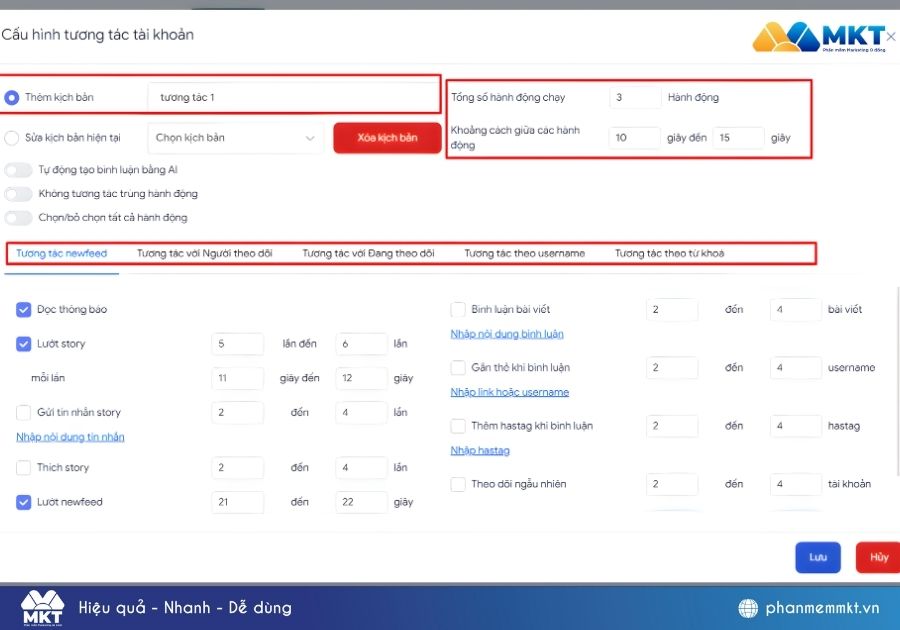The width and height of the screenshot is (900, 630).
Task: Click the red Xóa kịch bản button
Action: click(x=387, y=138)
